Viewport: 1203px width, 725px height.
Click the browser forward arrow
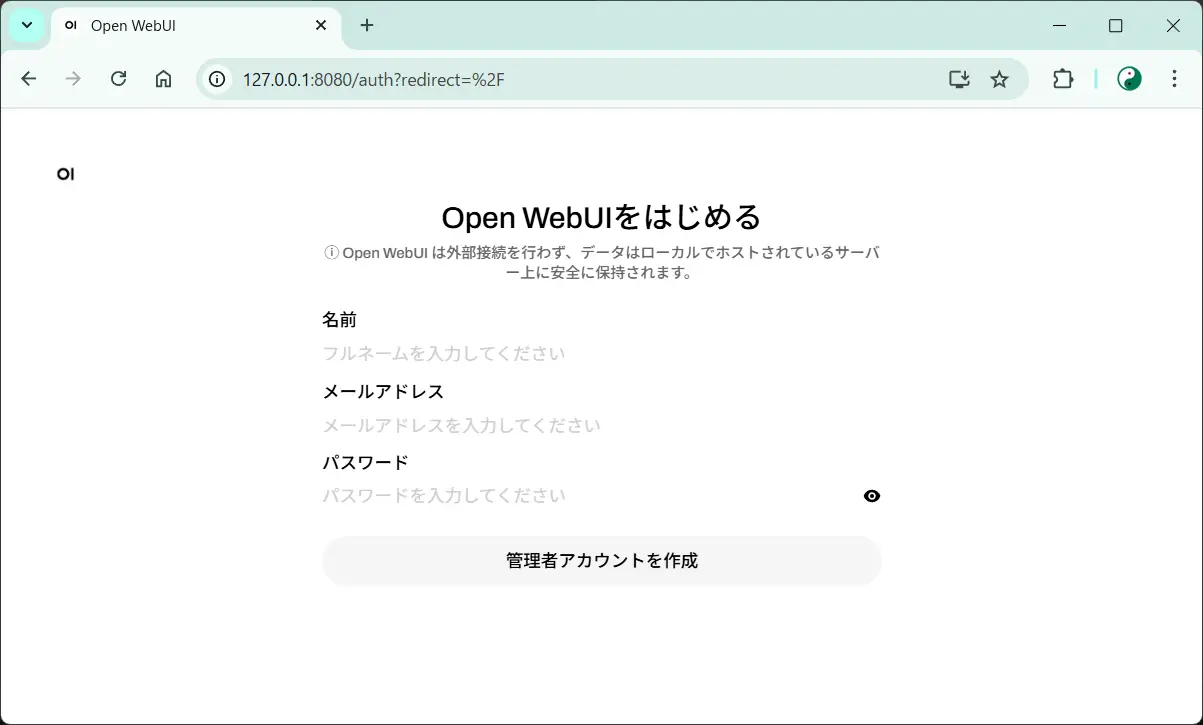(x=73, y=79)
